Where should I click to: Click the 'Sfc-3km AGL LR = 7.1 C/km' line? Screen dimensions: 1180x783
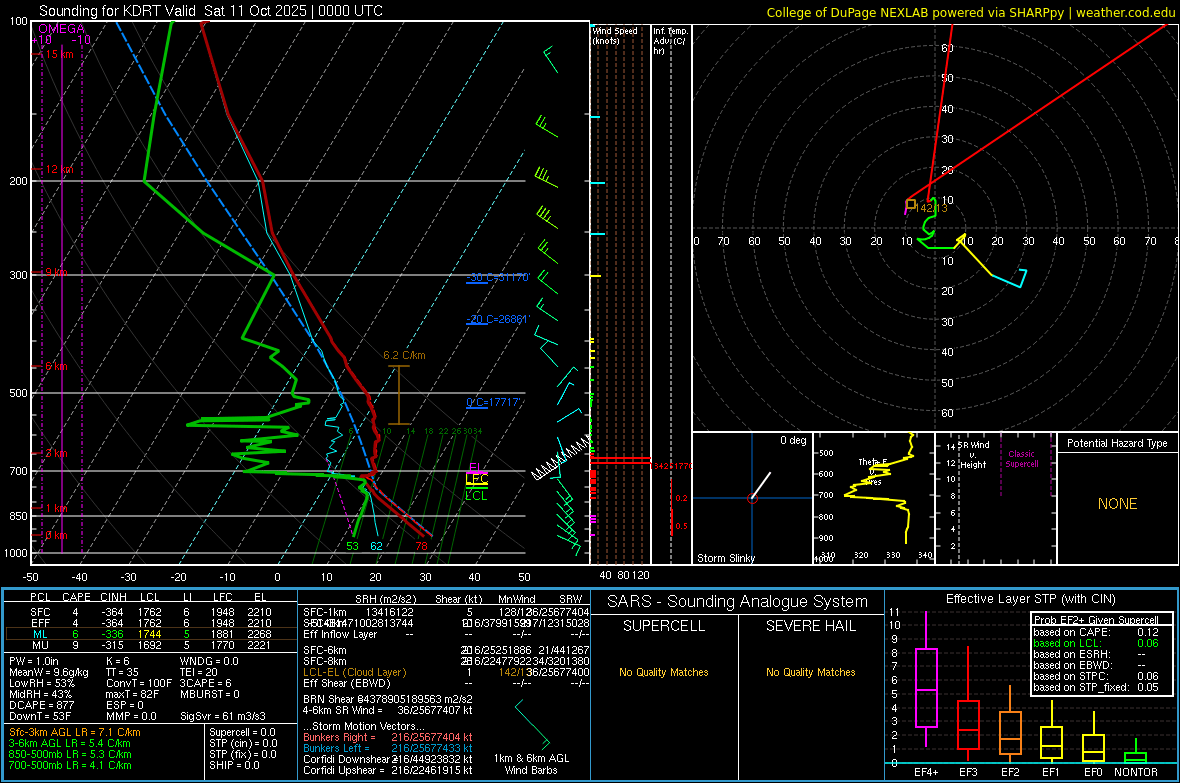click(75, 732)
